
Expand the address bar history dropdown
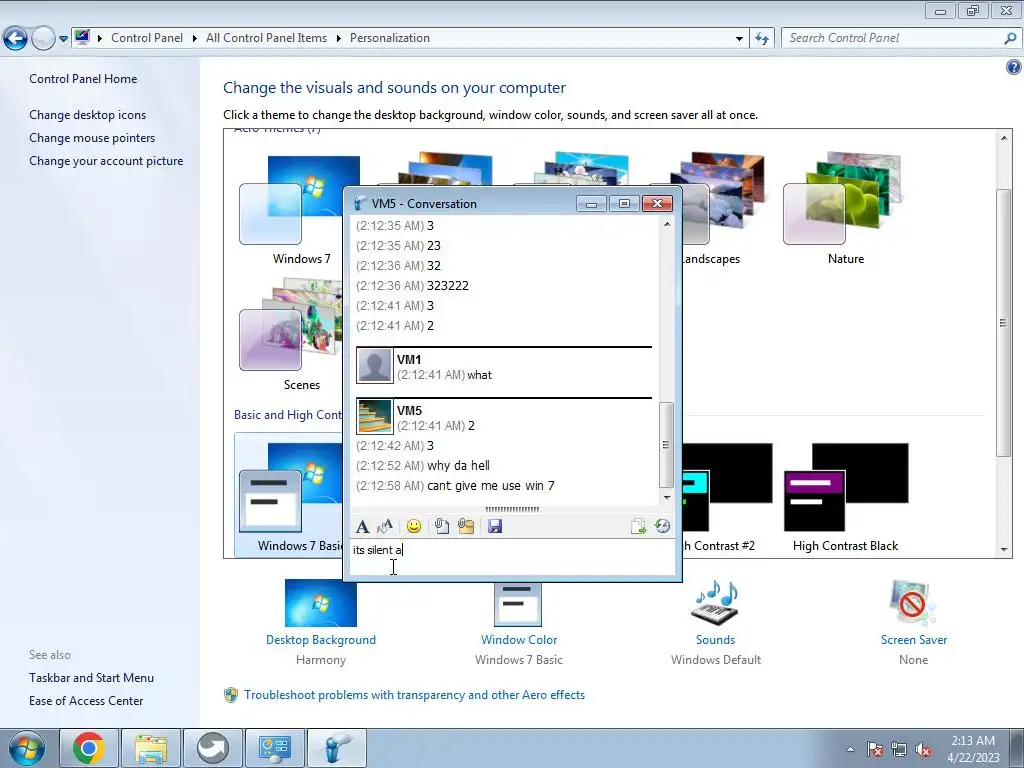click(739, 39)
